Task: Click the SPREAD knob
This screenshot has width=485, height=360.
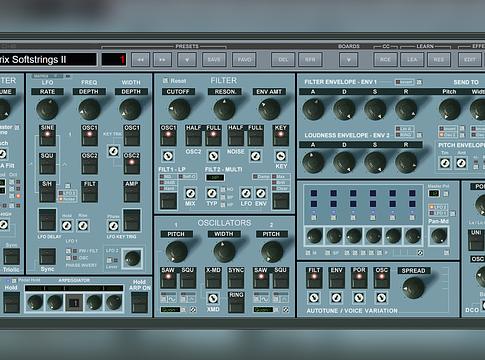Action: pyautogui.click(x=414, y=288)
